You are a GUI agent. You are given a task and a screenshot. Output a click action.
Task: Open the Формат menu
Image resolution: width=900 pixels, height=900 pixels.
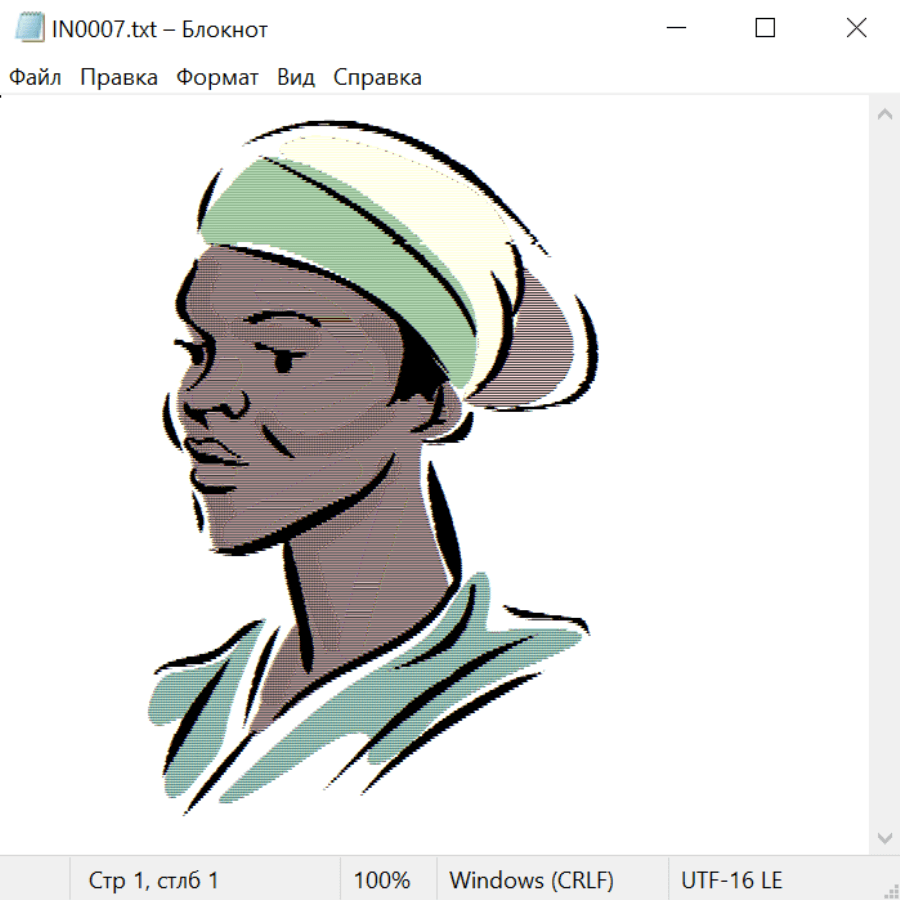[217, 78]
